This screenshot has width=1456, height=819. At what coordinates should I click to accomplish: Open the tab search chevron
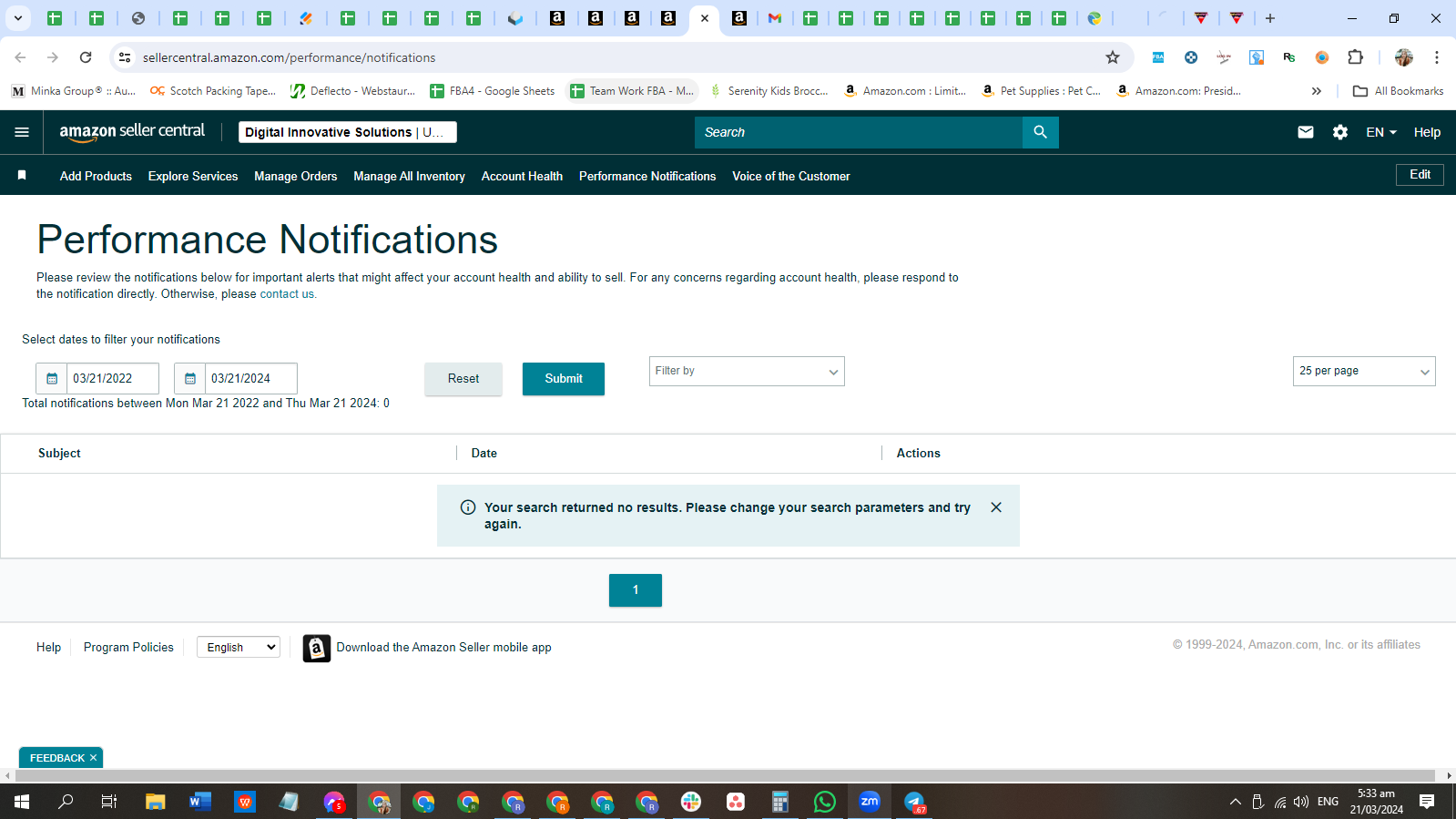tap(18, 18)
